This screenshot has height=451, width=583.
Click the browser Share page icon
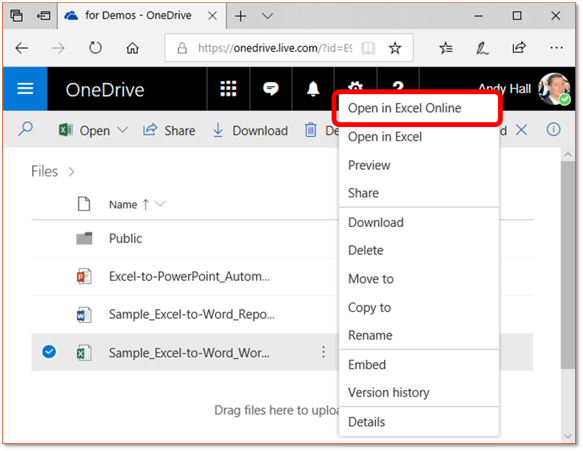[x=519, y=48]
